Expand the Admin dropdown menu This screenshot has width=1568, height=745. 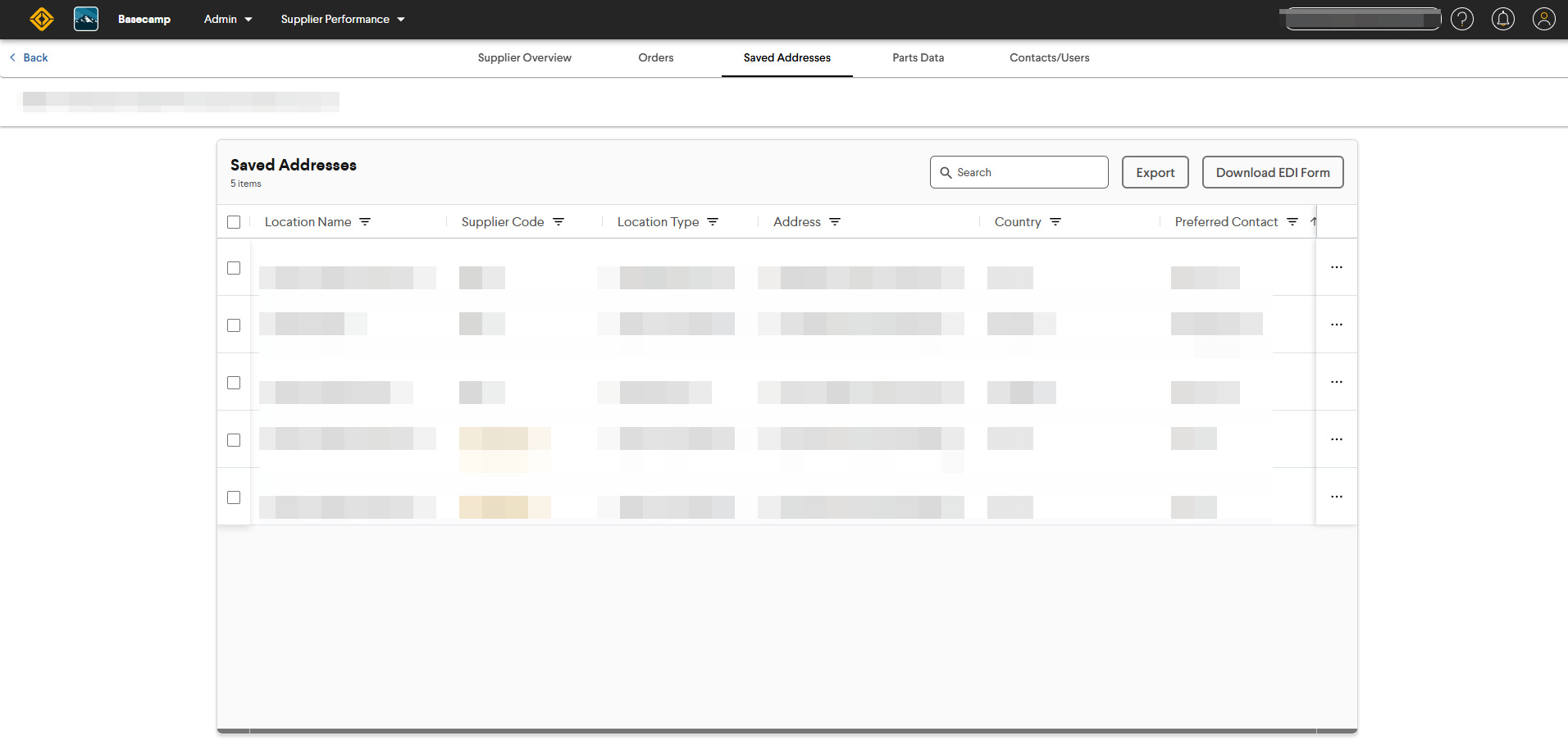click(228, 19)
